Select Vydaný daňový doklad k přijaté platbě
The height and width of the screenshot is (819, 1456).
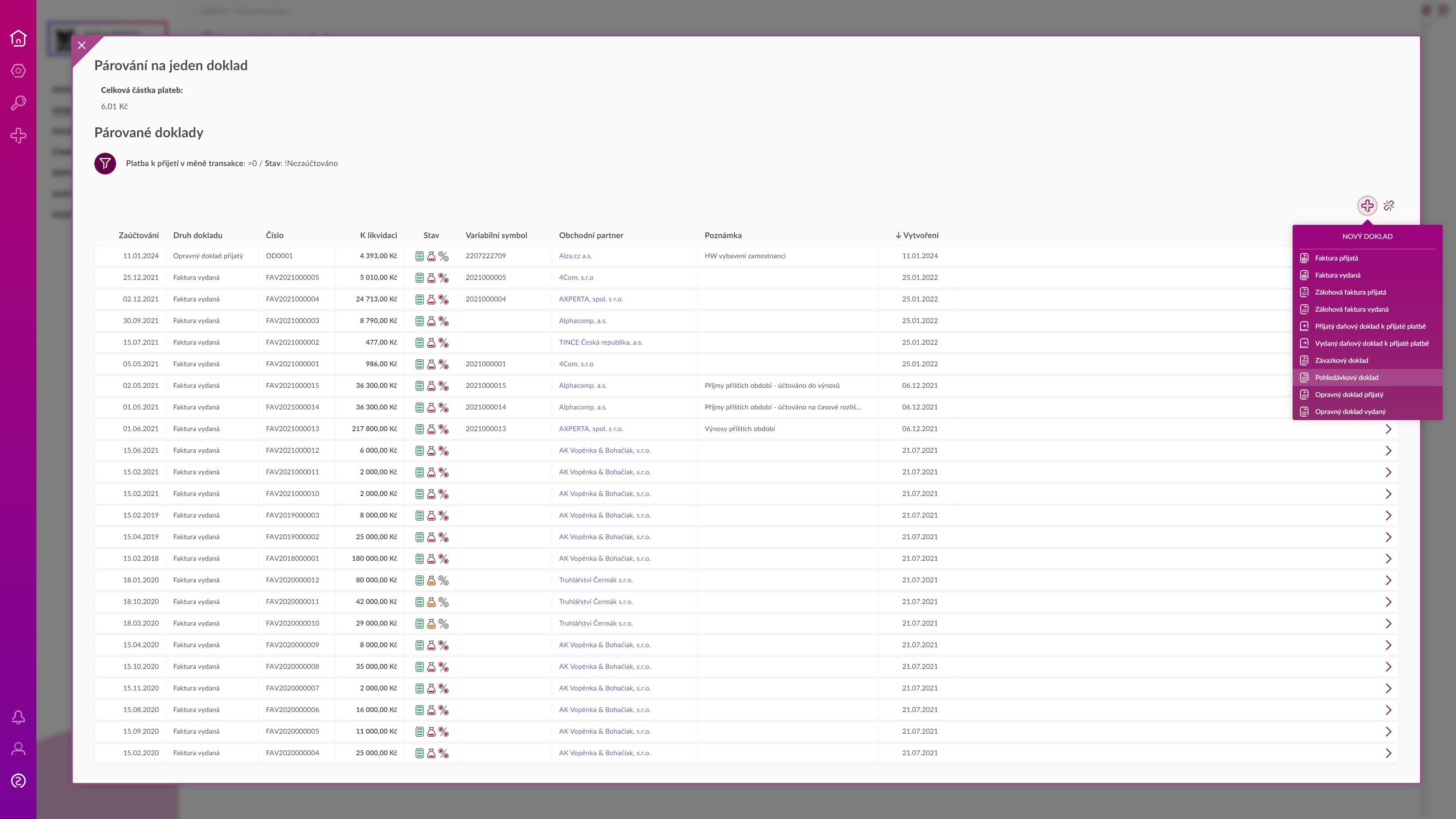[x=1367, y=343]
